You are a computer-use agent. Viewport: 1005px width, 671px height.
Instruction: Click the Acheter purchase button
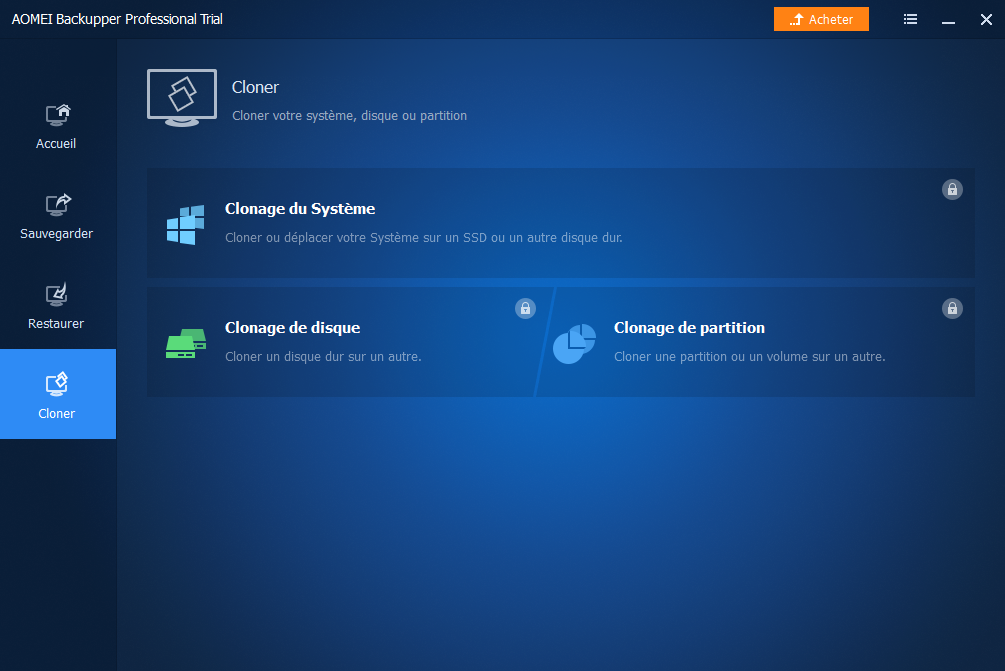tap(821, 19)
